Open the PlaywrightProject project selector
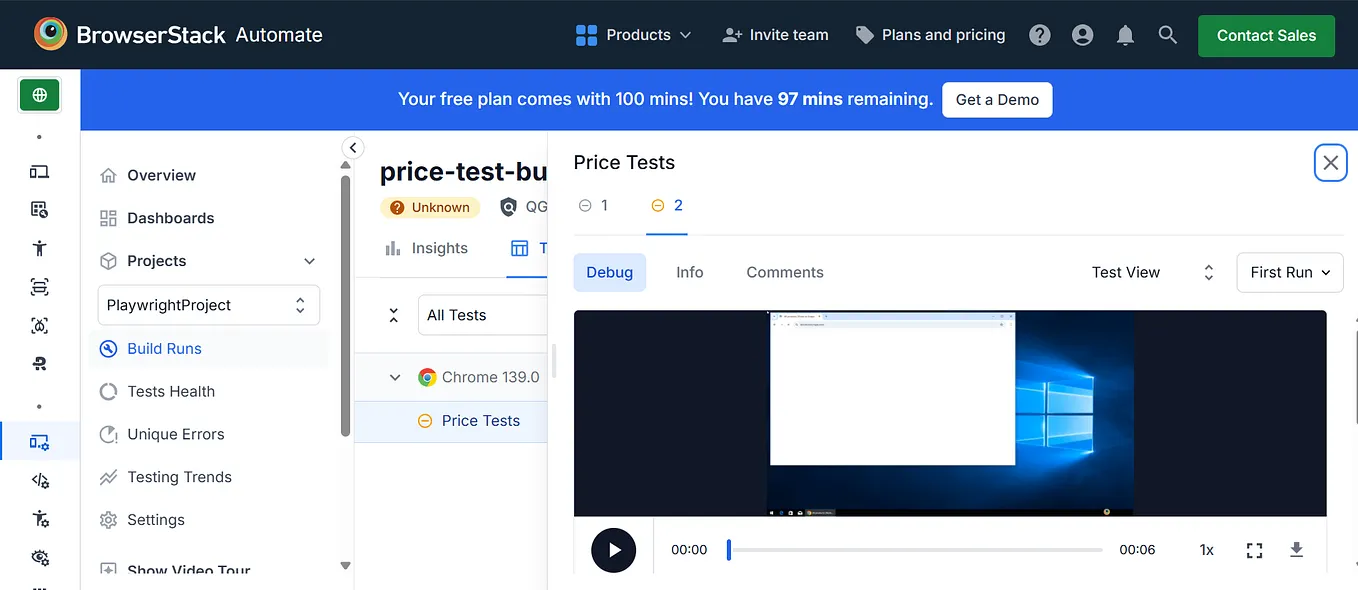Image resolution: width=1358 pixels, height=590 pixels. point(208,304)
